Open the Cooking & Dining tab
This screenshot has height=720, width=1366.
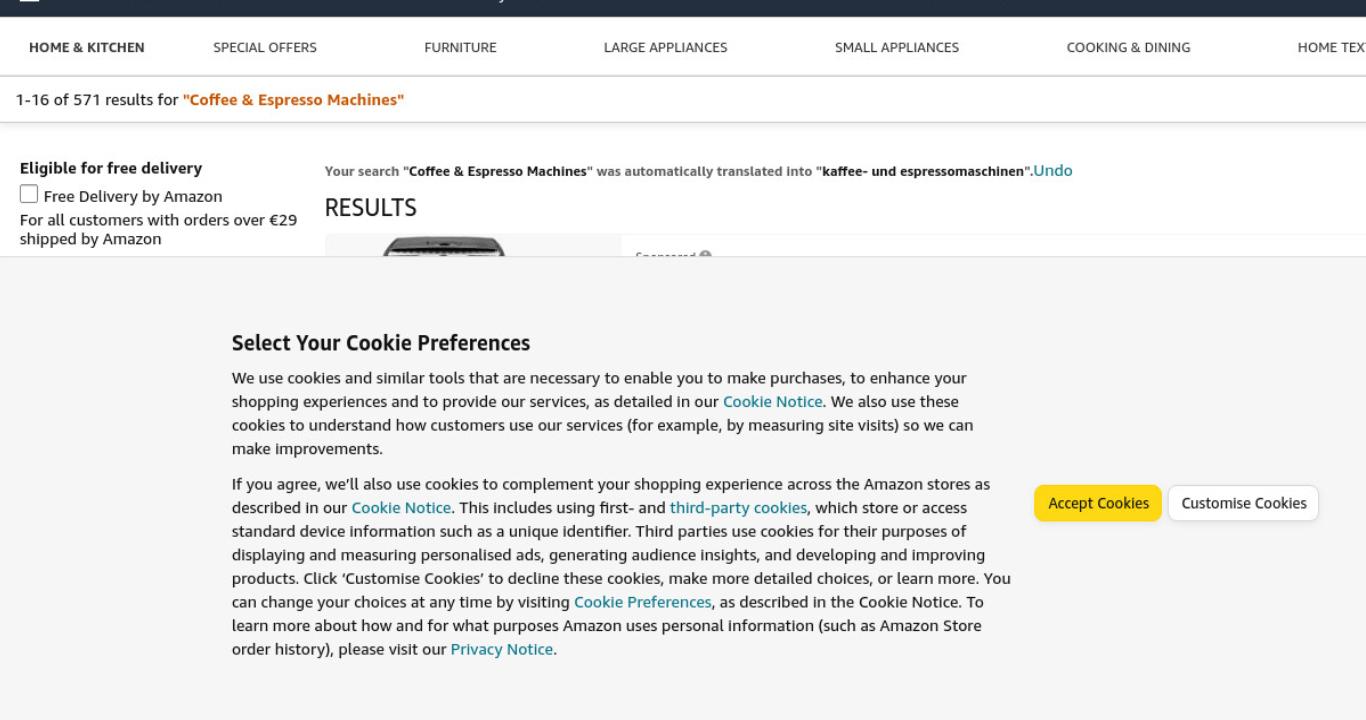pos(1129,47)
